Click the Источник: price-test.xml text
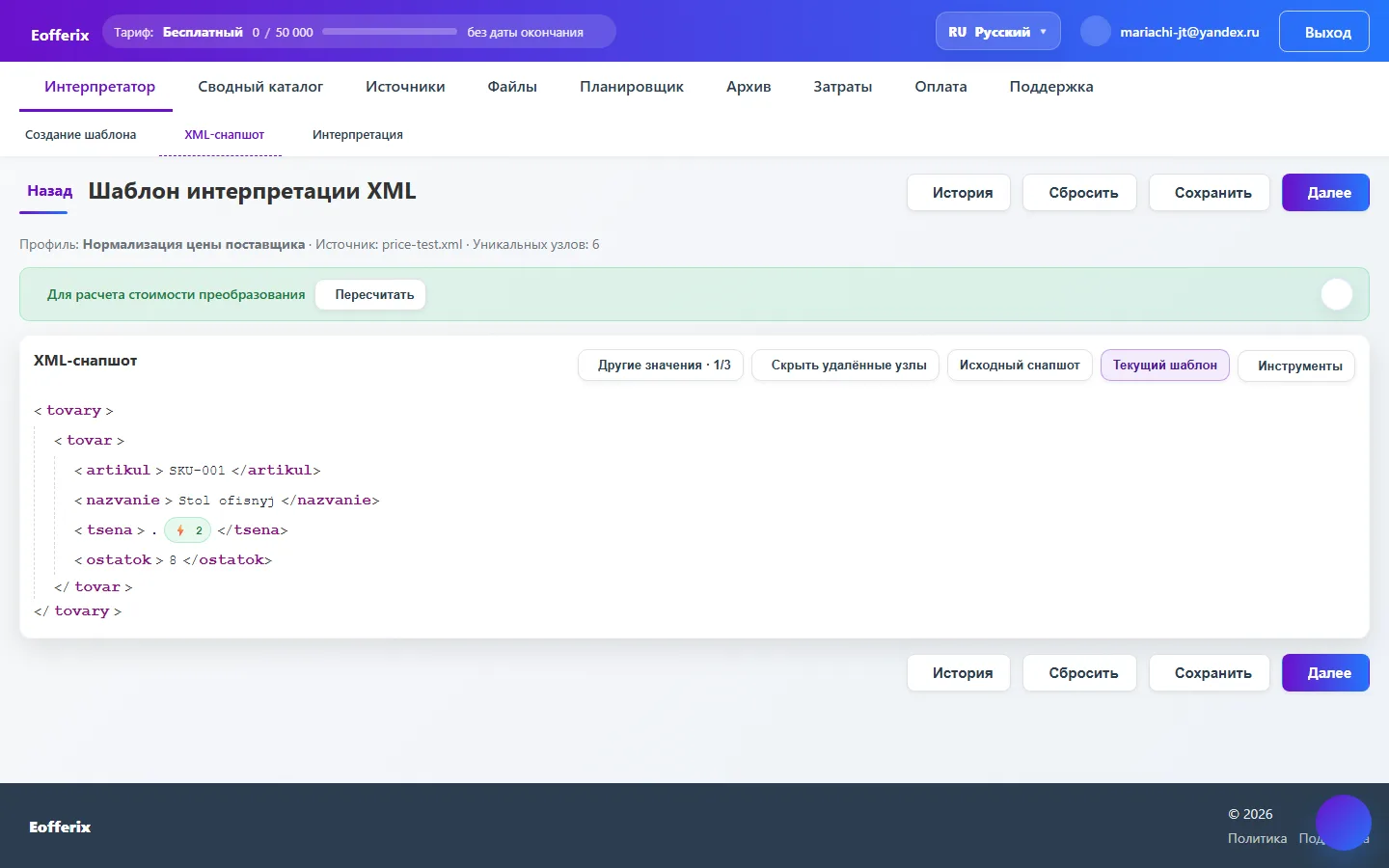Screen dimensions: 1389x868 pos(389,244)
